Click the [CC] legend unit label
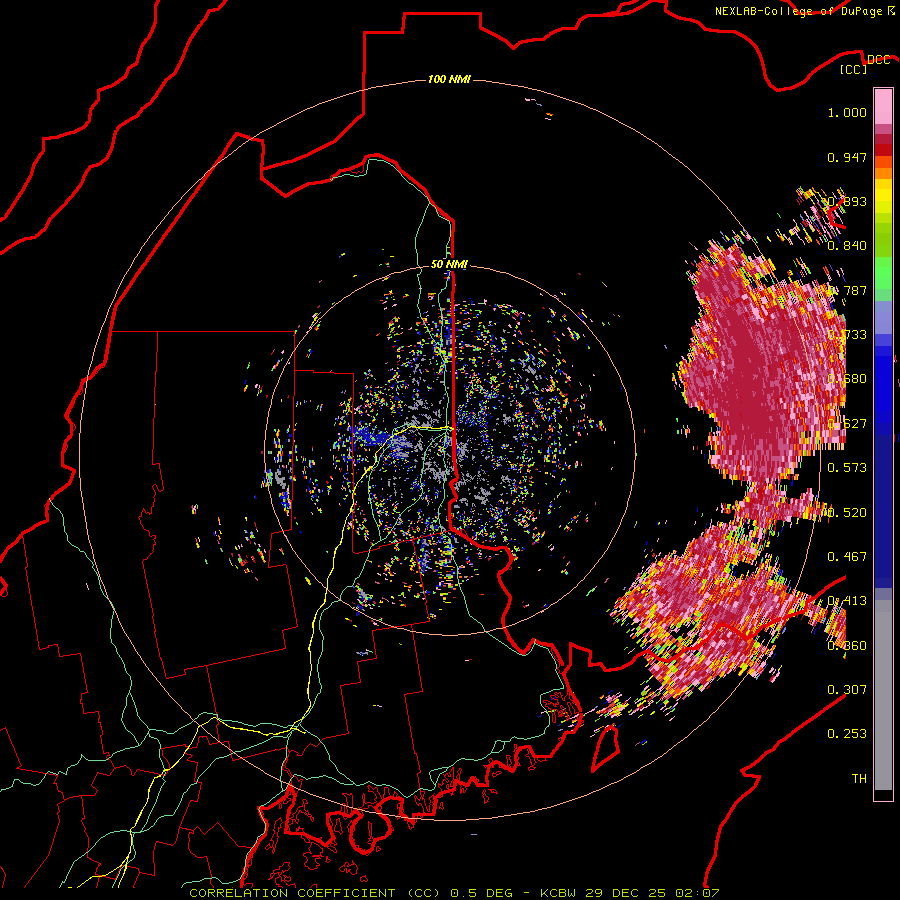 tap(853, 69)
